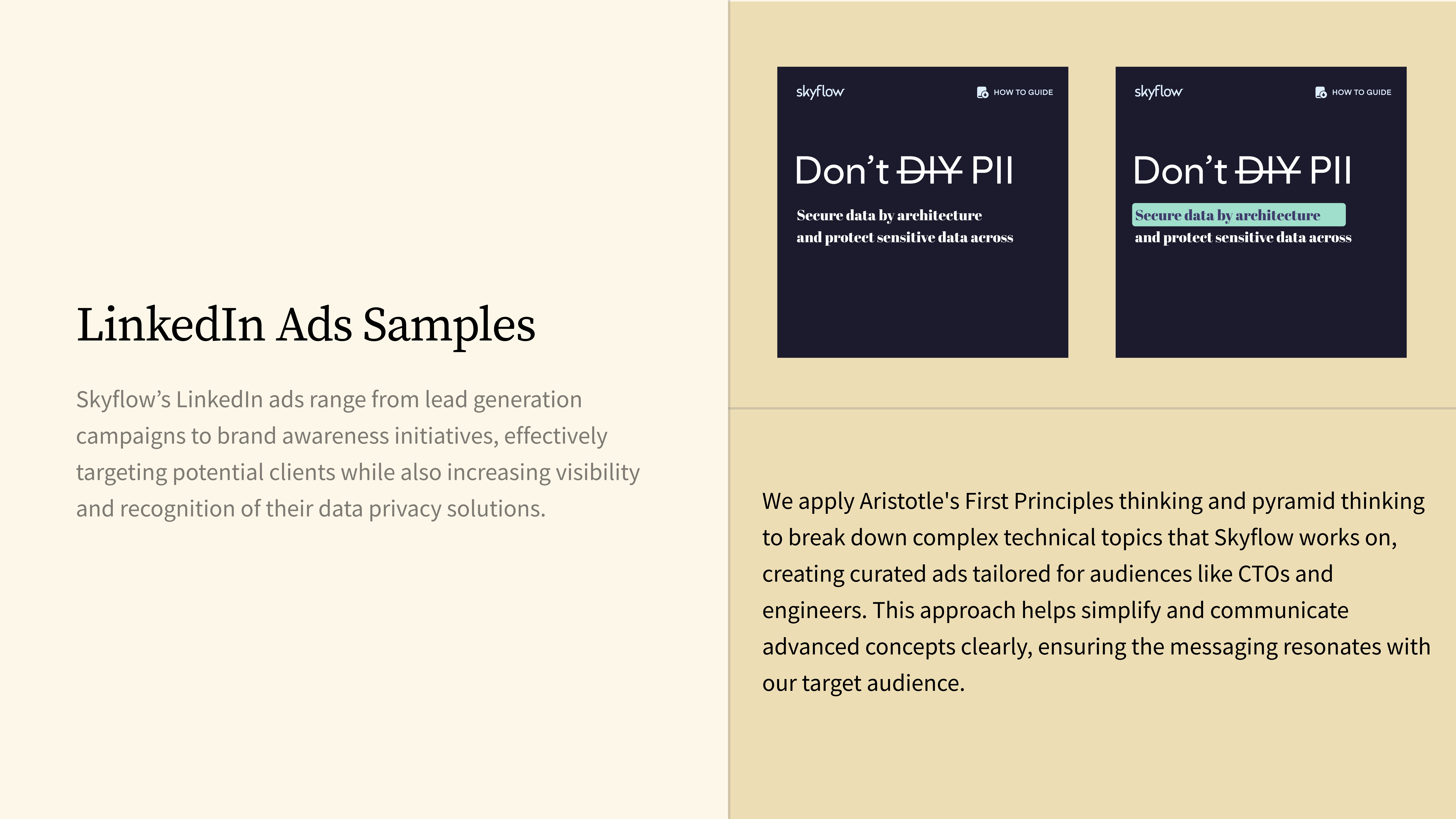This screenshot has height=819, width=1456.
Task: Click left ad's unhighlighted Secure data by architecture line
Action: [889, 215]
